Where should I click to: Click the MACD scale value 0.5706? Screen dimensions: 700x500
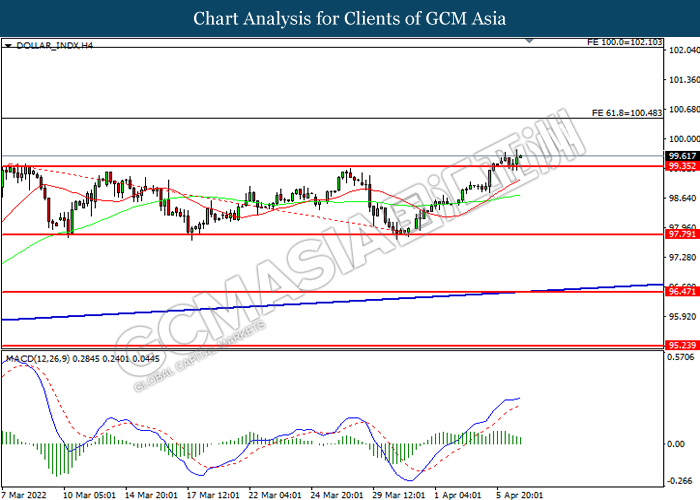point(680,357)
